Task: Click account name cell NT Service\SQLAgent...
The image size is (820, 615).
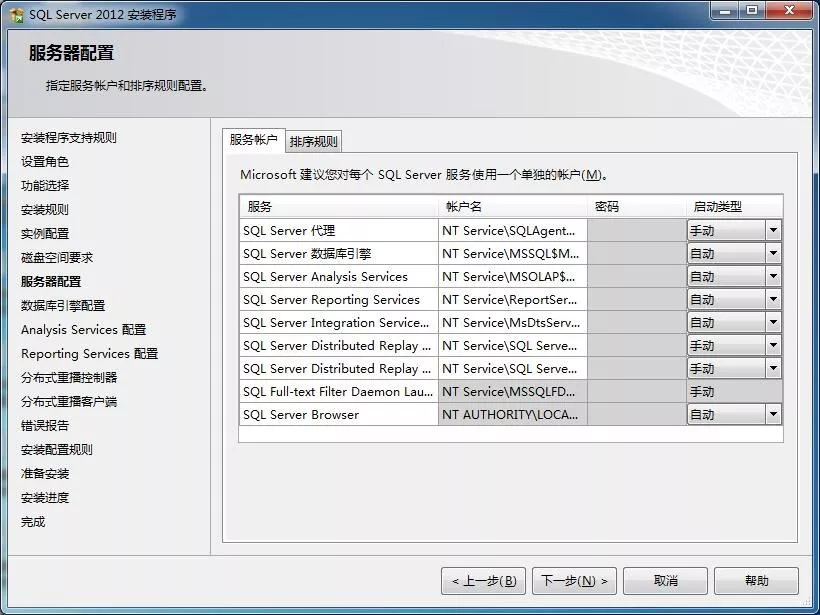Action: pos(512,231)
